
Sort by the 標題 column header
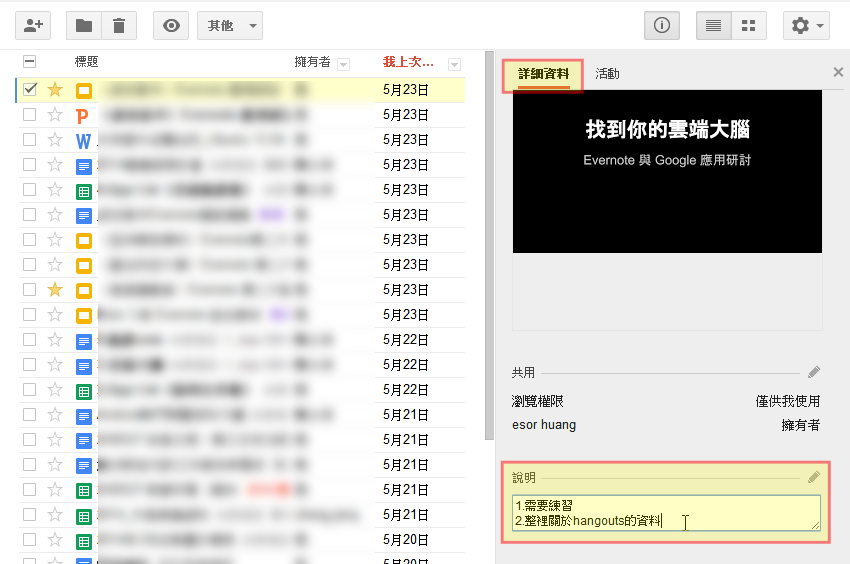point(86,62)
